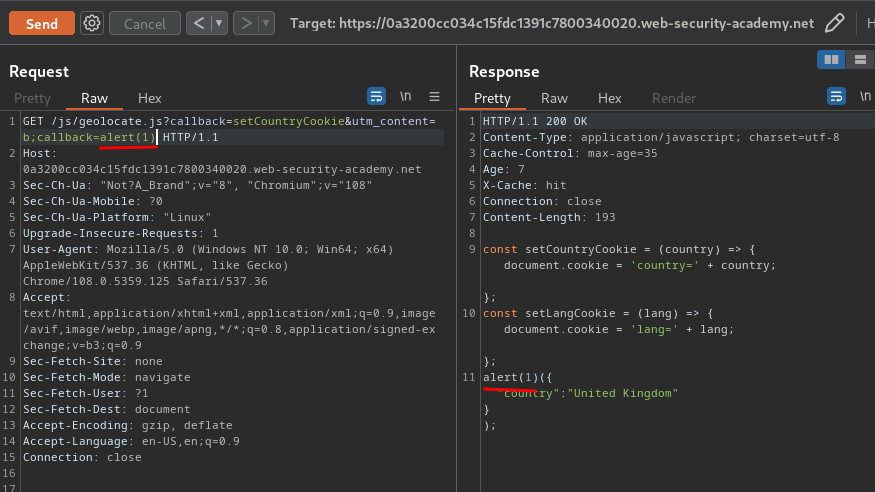Click Accept-Language header line

(131, 441)
